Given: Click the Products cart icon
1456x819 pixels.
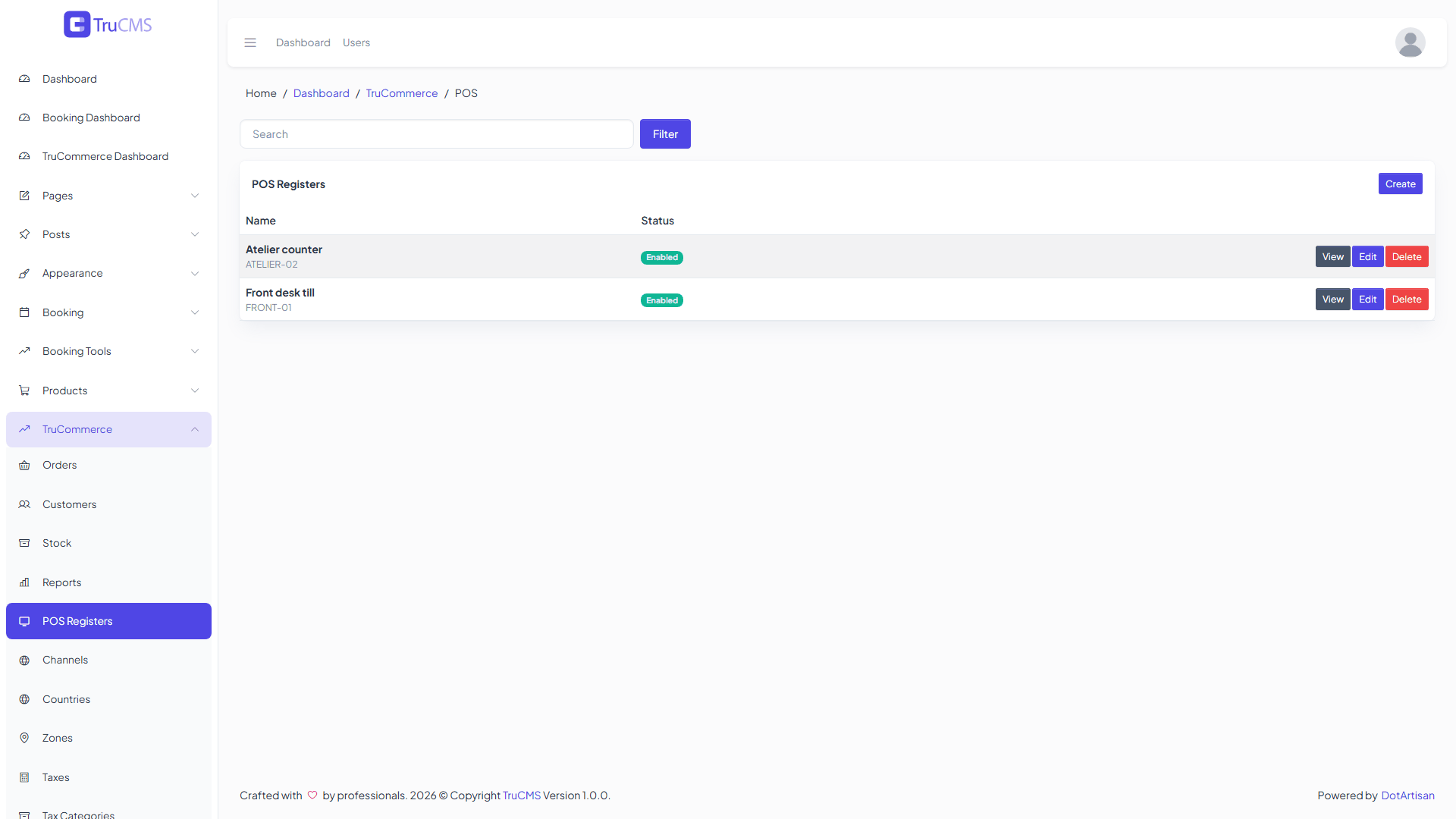Looking at the screenshot, I should pyautogui.click(x=24, y=391).
